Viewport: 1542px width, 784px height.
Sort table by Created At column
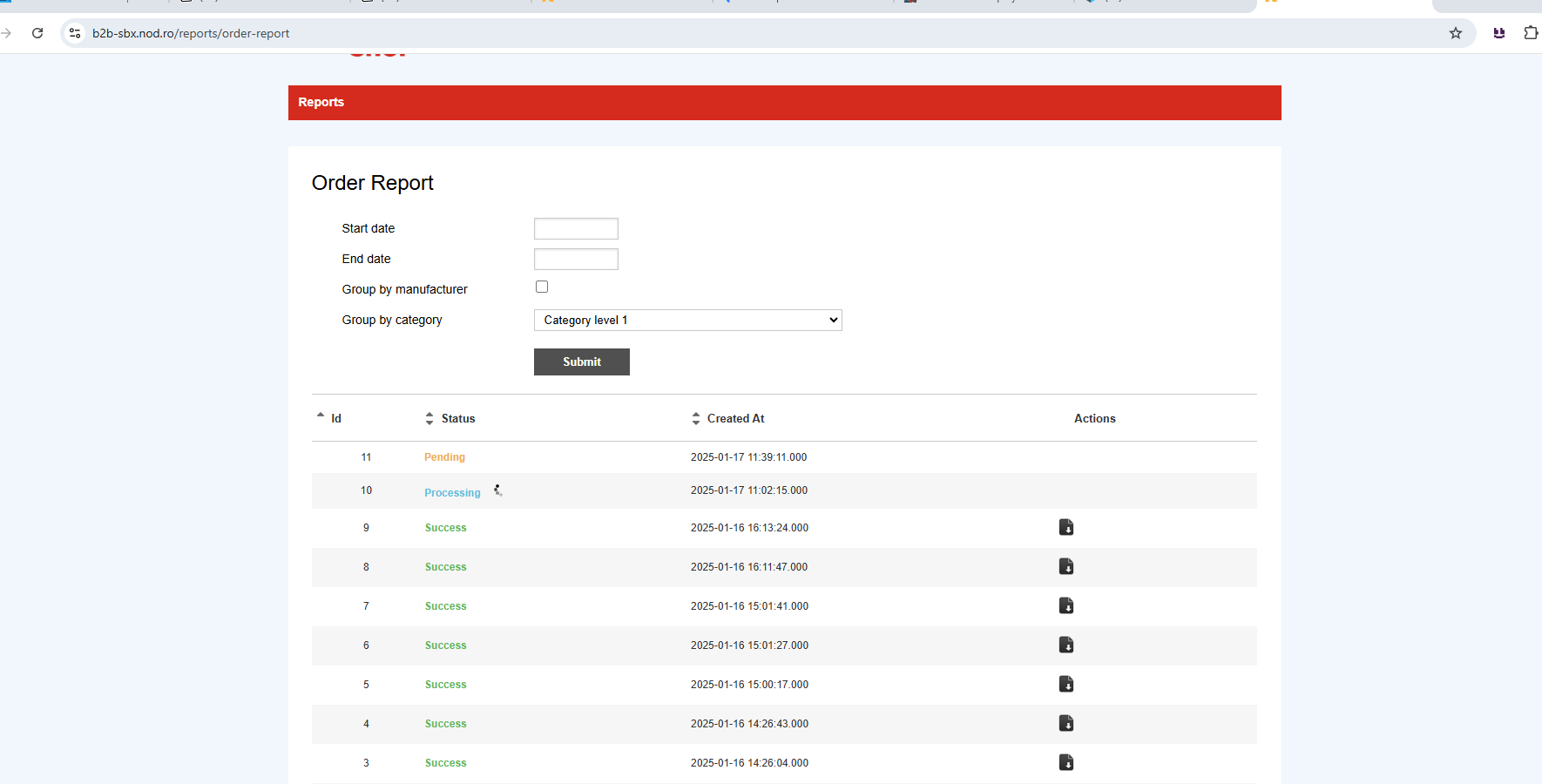tap(728, 418)
